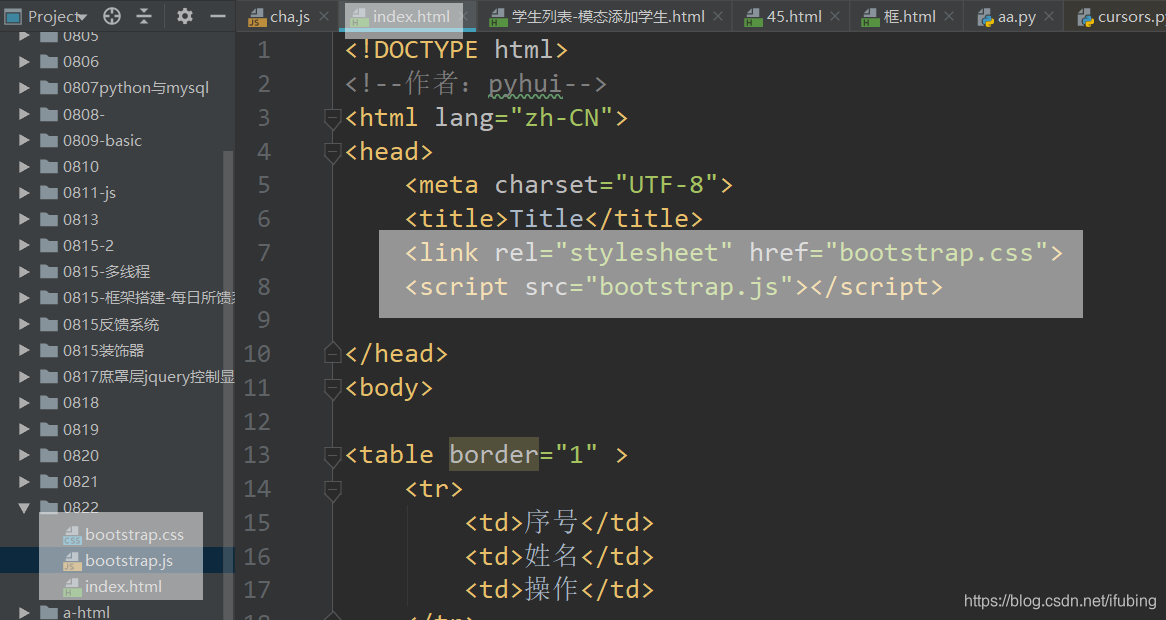Click the bootstrap.css file icon
The width and height of the screenshot is (1166, 620).
72,535
